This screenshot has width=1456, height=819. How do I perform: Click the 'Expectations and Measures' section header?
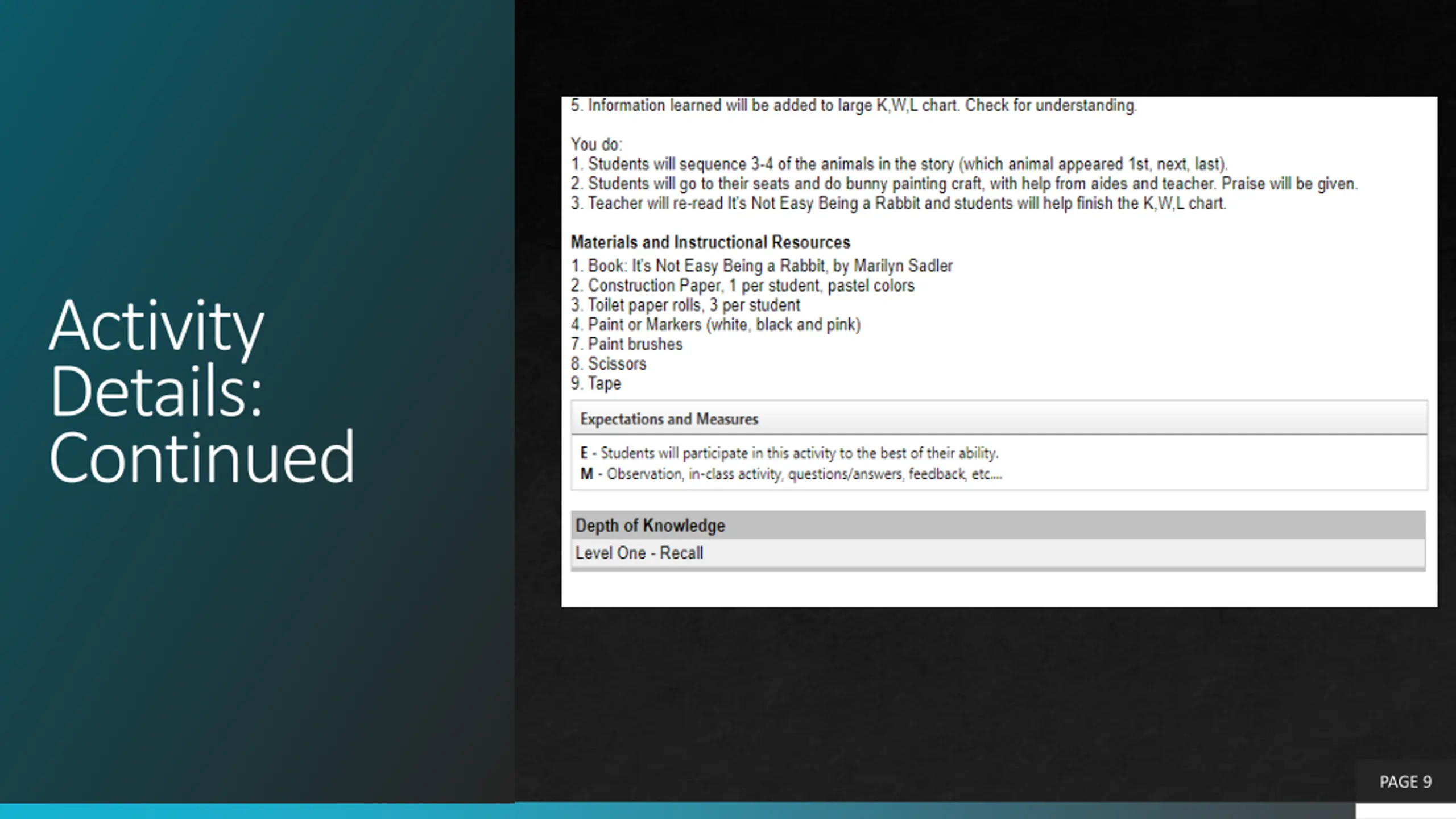(x=669, y=419)
